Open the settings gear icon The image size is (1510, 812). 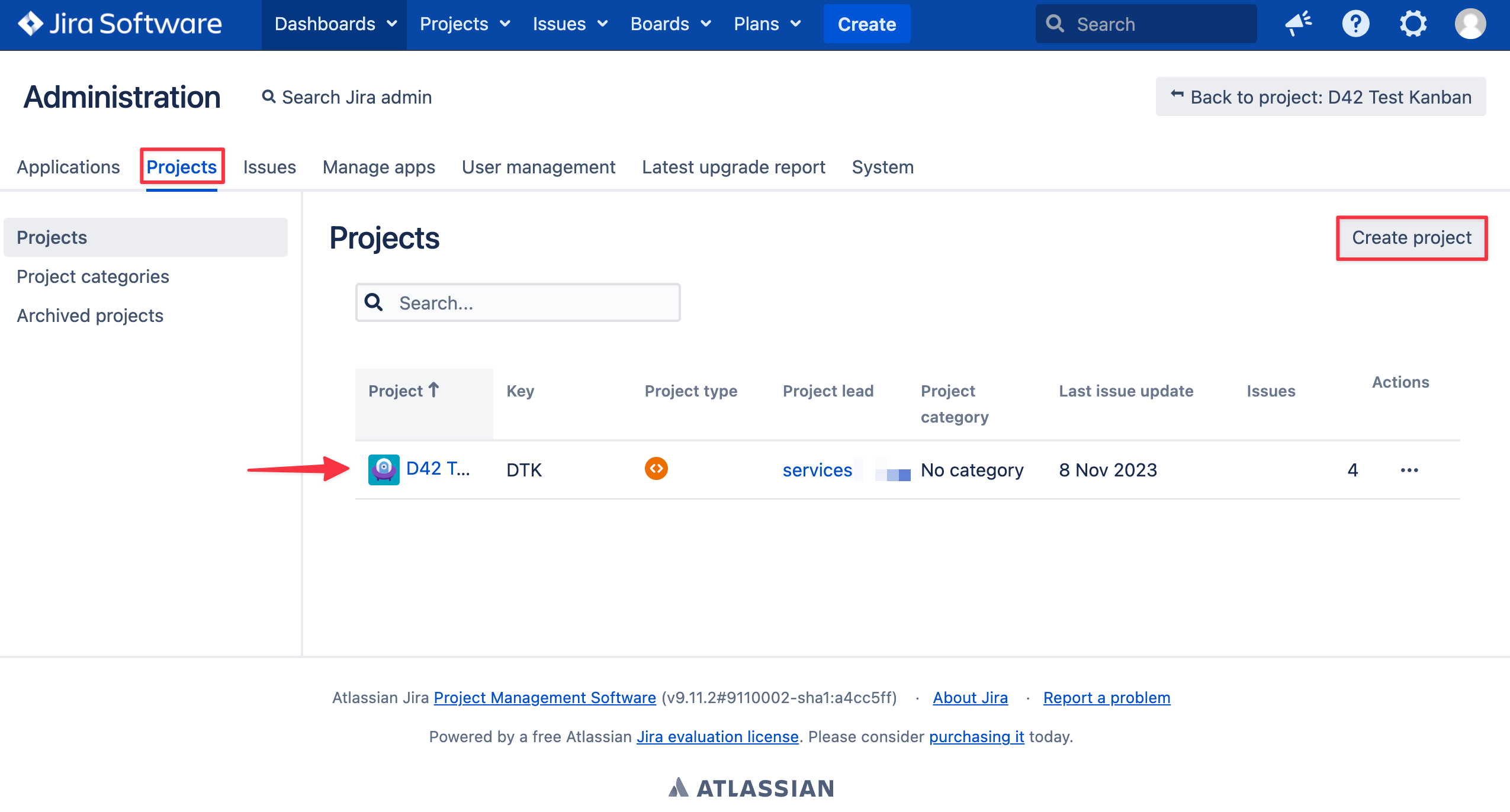pyautogui.click(x=1413, y=24)
